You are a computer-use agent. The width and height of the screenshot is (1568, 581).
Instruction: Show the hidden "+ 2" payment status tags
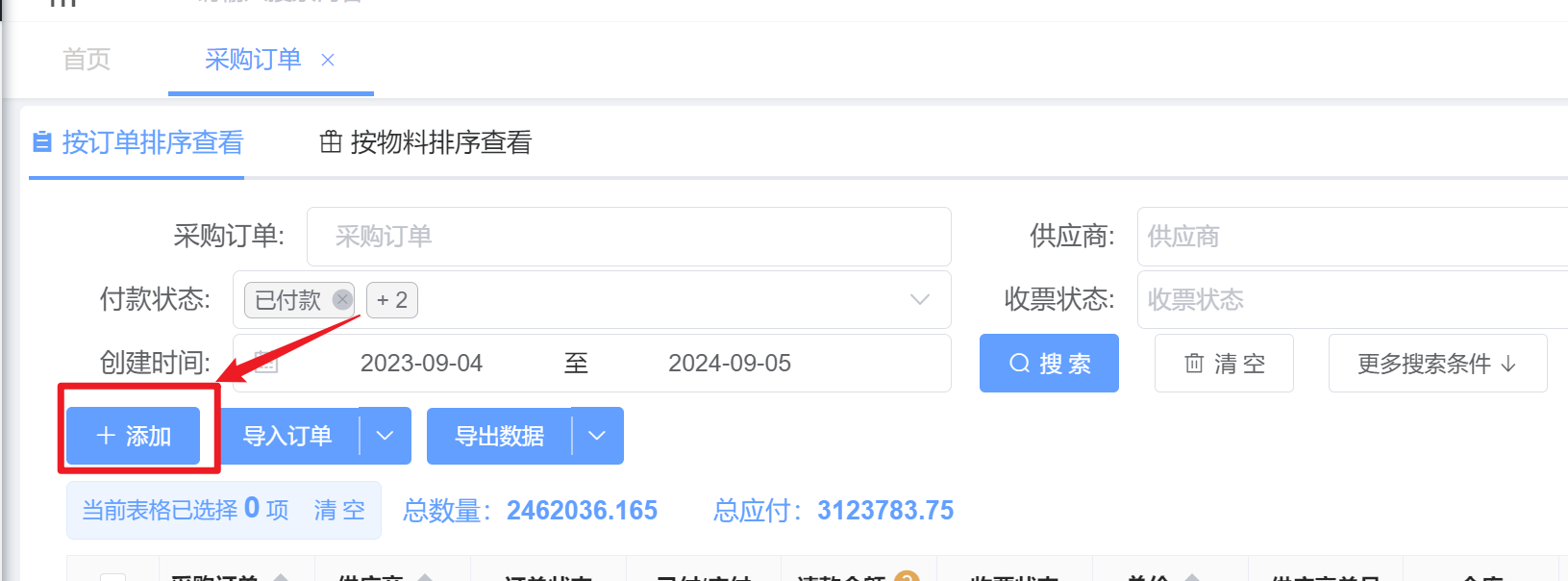point(392,300)
